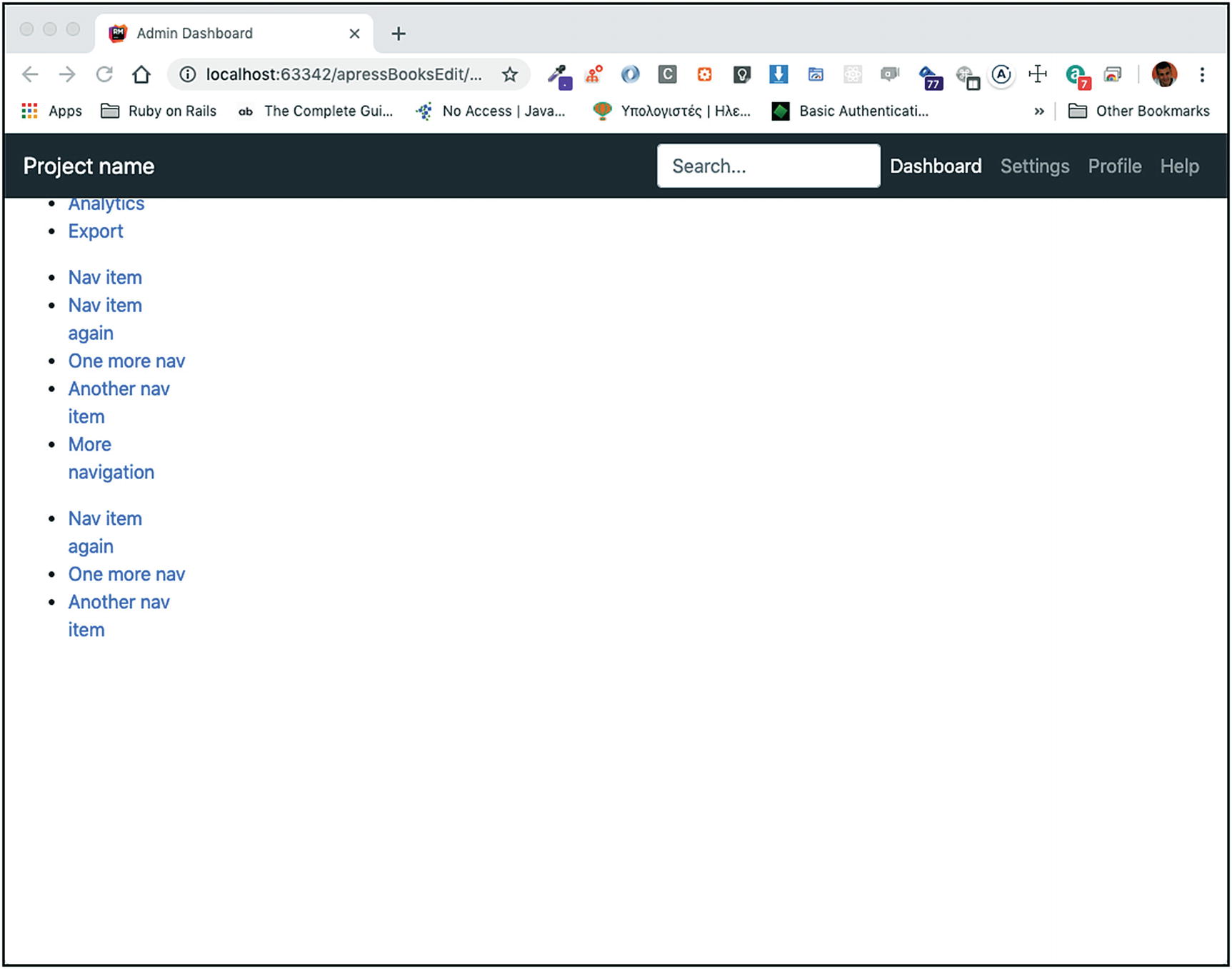Click the Project name brand link
Viewport: 1232px width, 969px height.
pyautogui.click(x=89, y=166)
